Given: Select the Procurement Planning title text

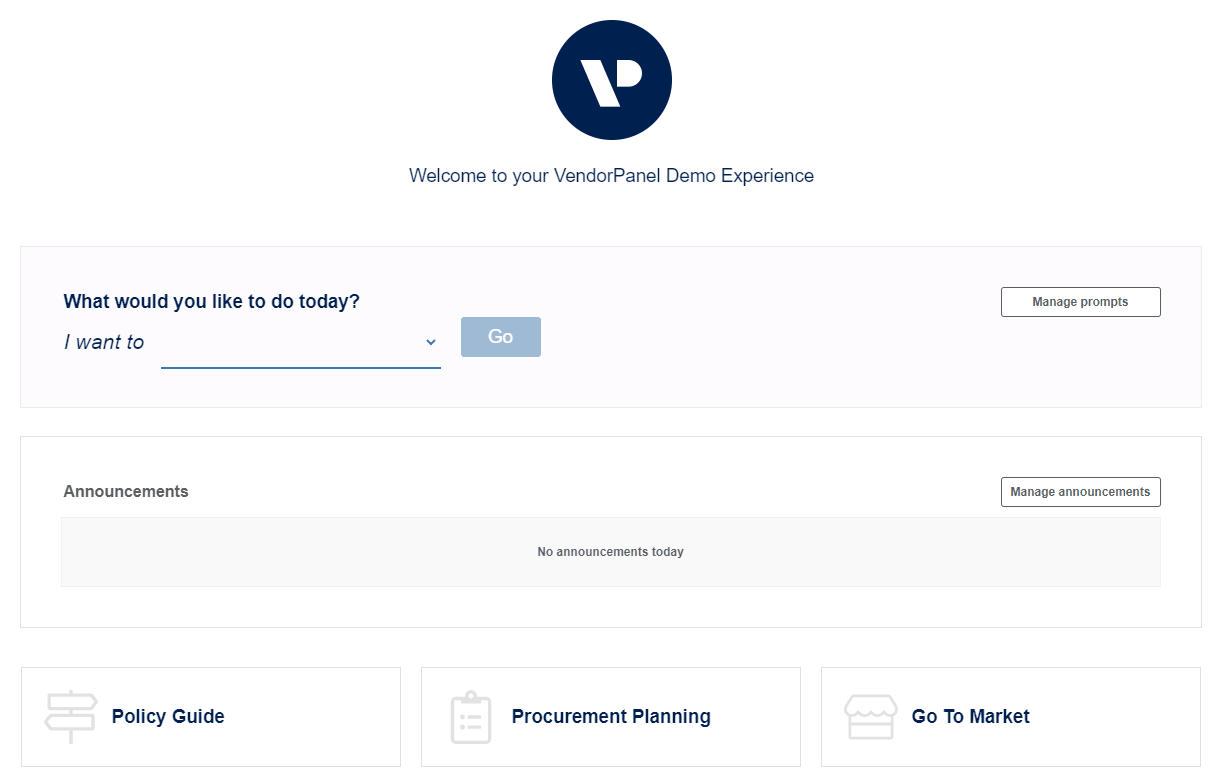Looking at the screenshot, I should (611, 716).
